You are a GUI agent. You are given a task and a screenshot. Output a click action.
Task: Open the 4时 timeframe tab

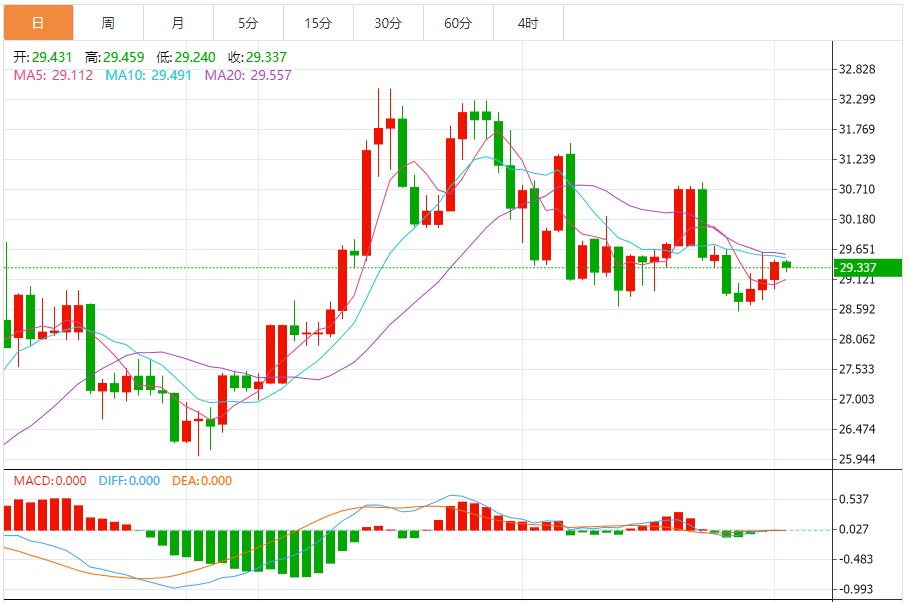point(528,23)
